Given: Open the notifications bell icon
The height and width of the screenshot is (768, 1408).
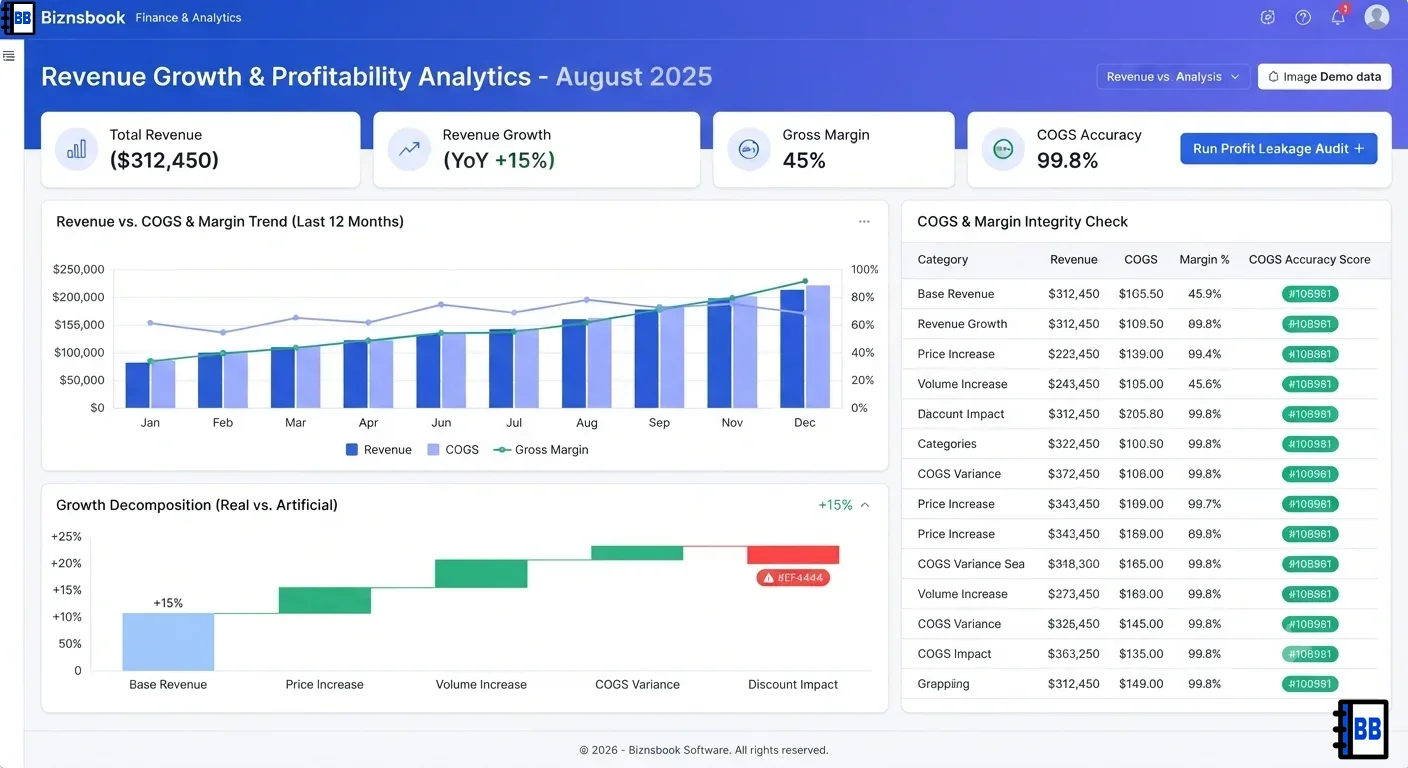Looking at the screenshot, I should click(x=1338, y=17).
